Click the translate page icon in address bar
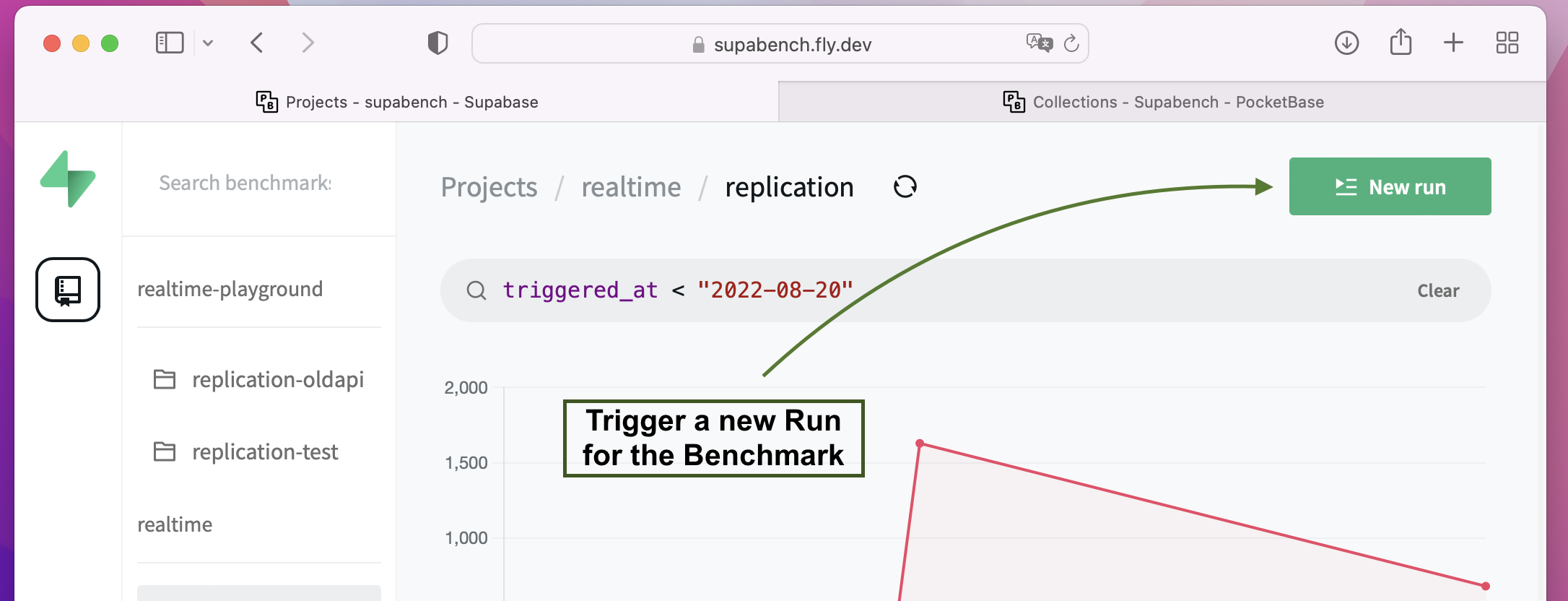 (1039, 43)
